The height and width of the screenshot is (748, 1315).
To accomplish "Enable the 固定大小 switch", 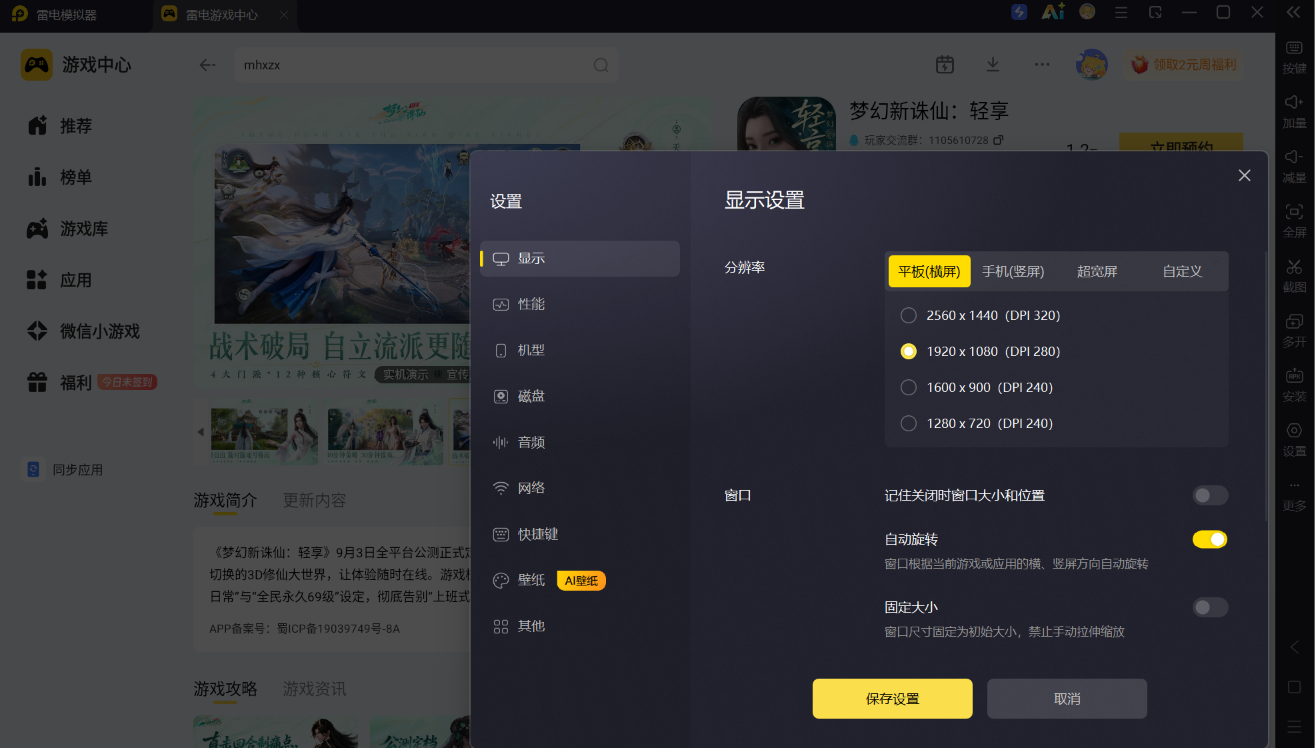I will (1210, 607).
